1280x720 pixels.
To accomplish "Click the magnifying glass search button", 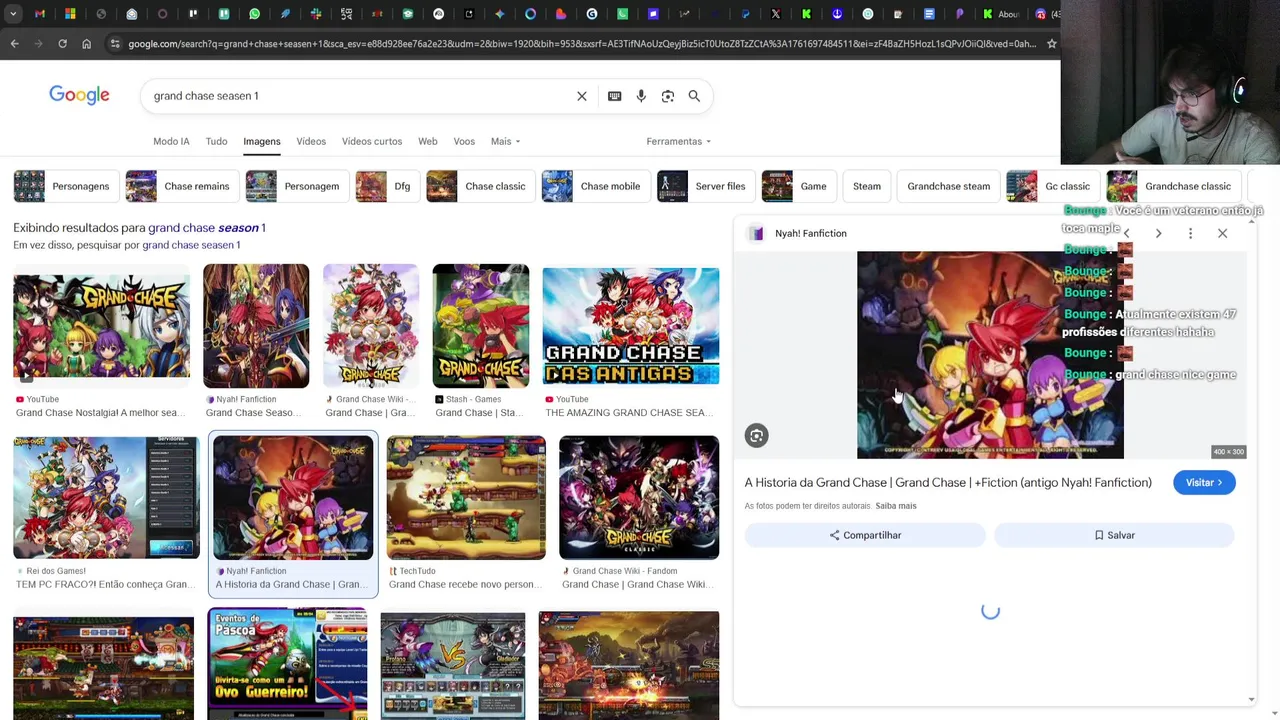I will click(x=694, y=96).
